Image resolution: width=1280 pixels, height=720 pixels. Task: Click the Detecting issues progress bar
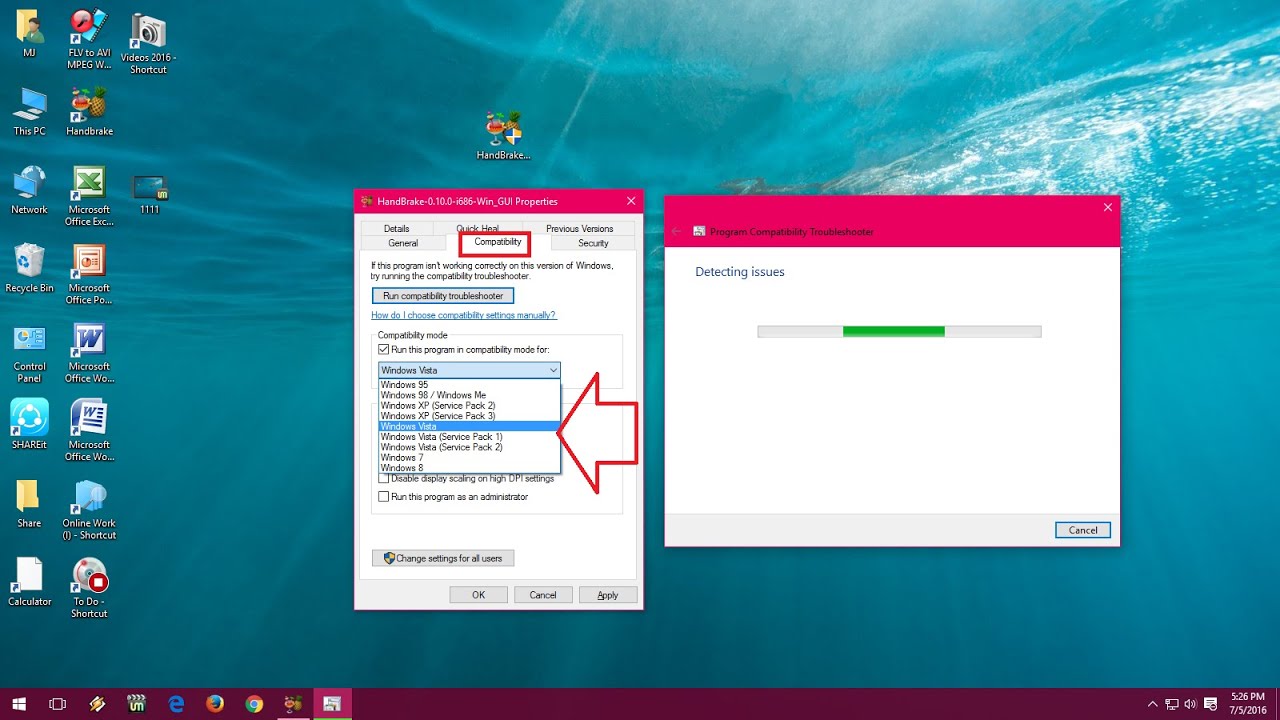(x=900, y=331)
